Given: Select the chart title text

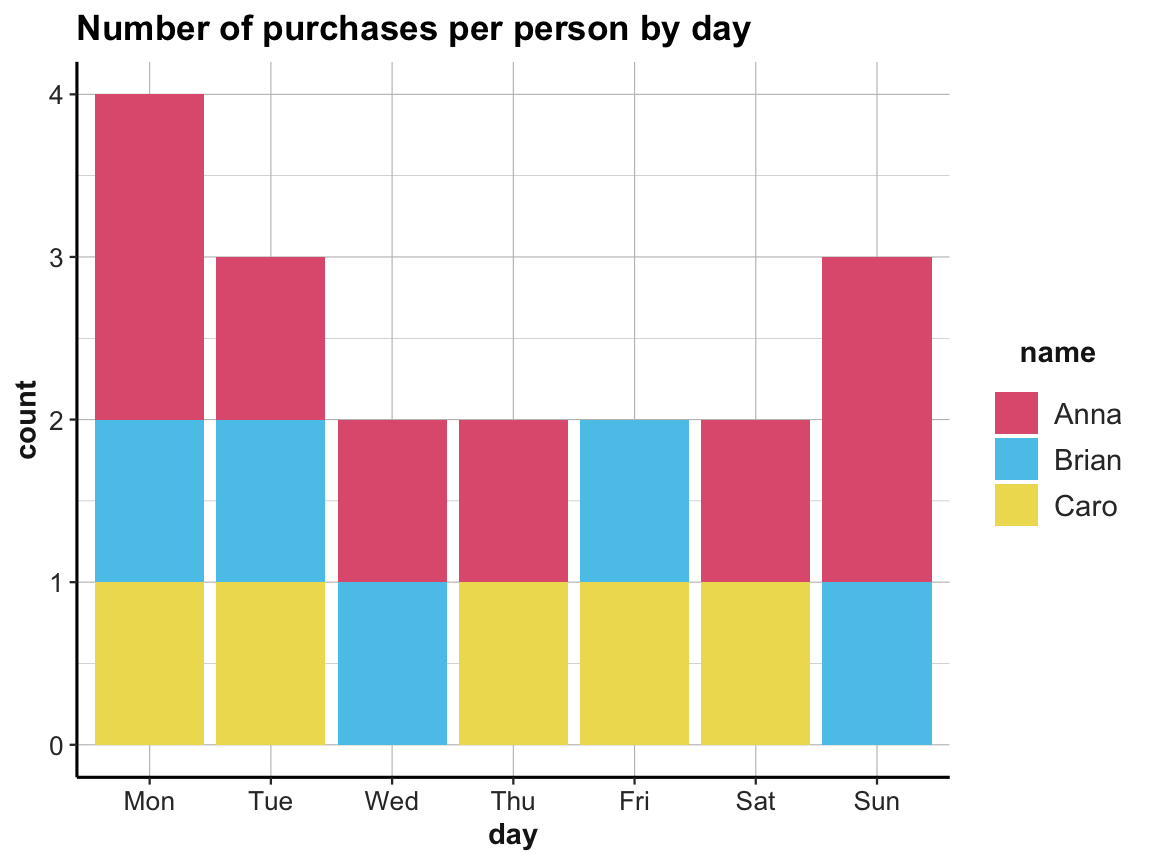Looking at the screenshot, I should [x=413, y=30].
